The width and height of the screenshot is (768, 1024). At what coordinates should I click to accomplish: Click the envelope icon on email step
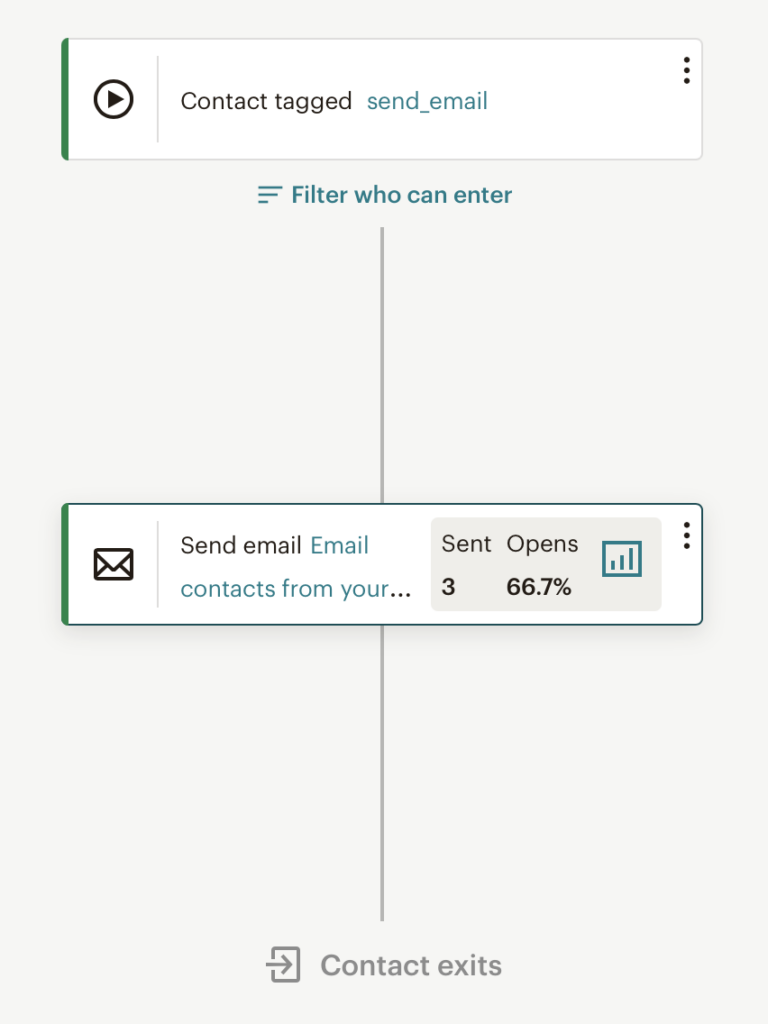(x=113, y=565)
